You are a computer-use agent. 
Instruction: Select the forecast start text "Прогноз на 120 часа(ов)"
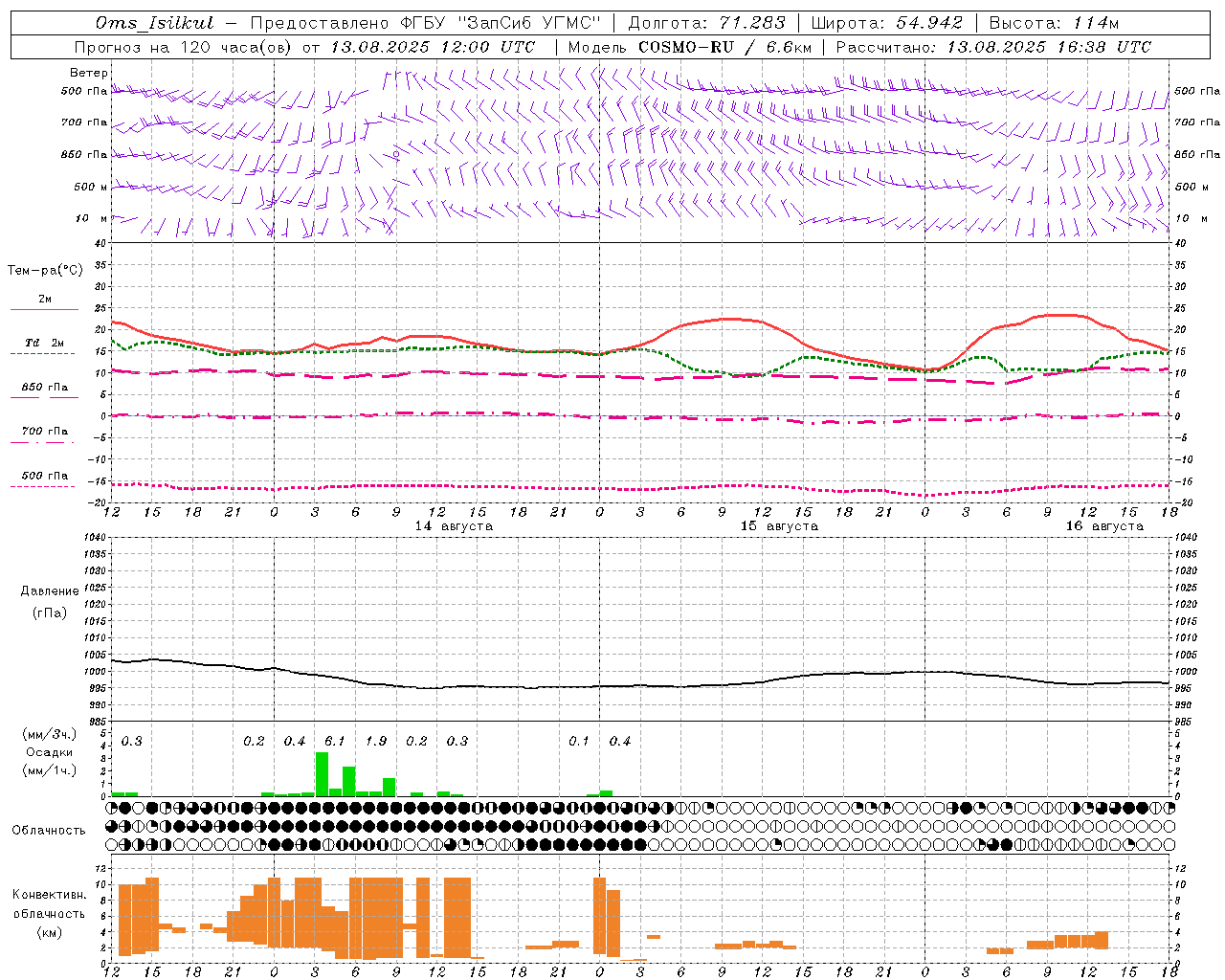tap(185, 47)
